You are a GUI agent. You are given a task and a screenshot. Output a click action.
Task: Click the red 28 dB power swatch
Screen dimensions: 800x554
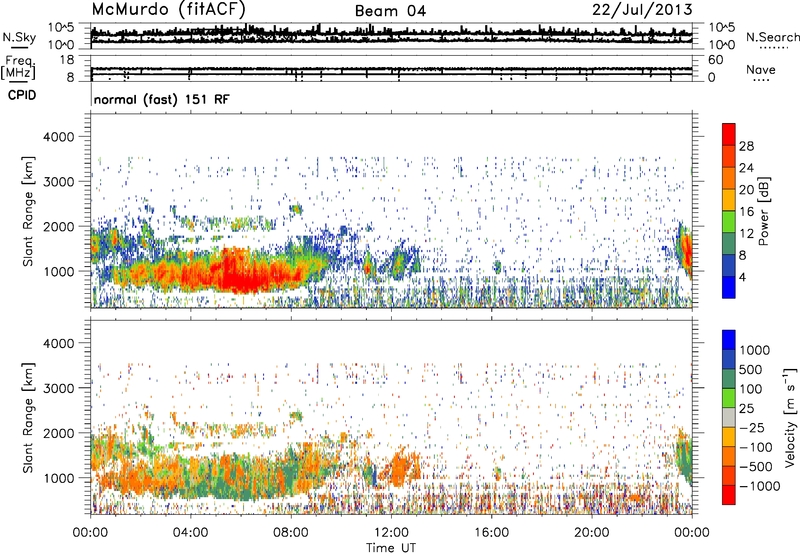click(729, 134)
